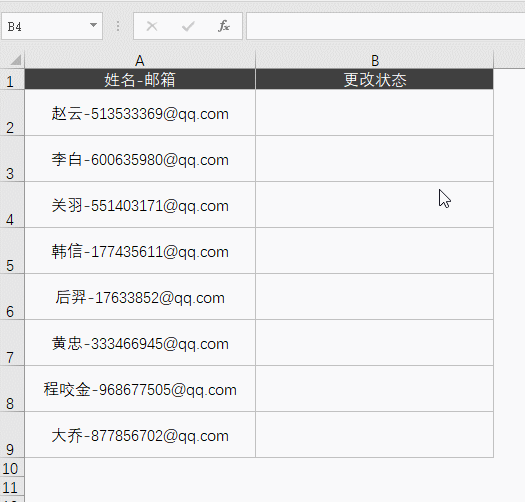Image resolution: width=525 pixels, height=502 pixels.
Task: Select row 9 header
Action: coord(12,435)
